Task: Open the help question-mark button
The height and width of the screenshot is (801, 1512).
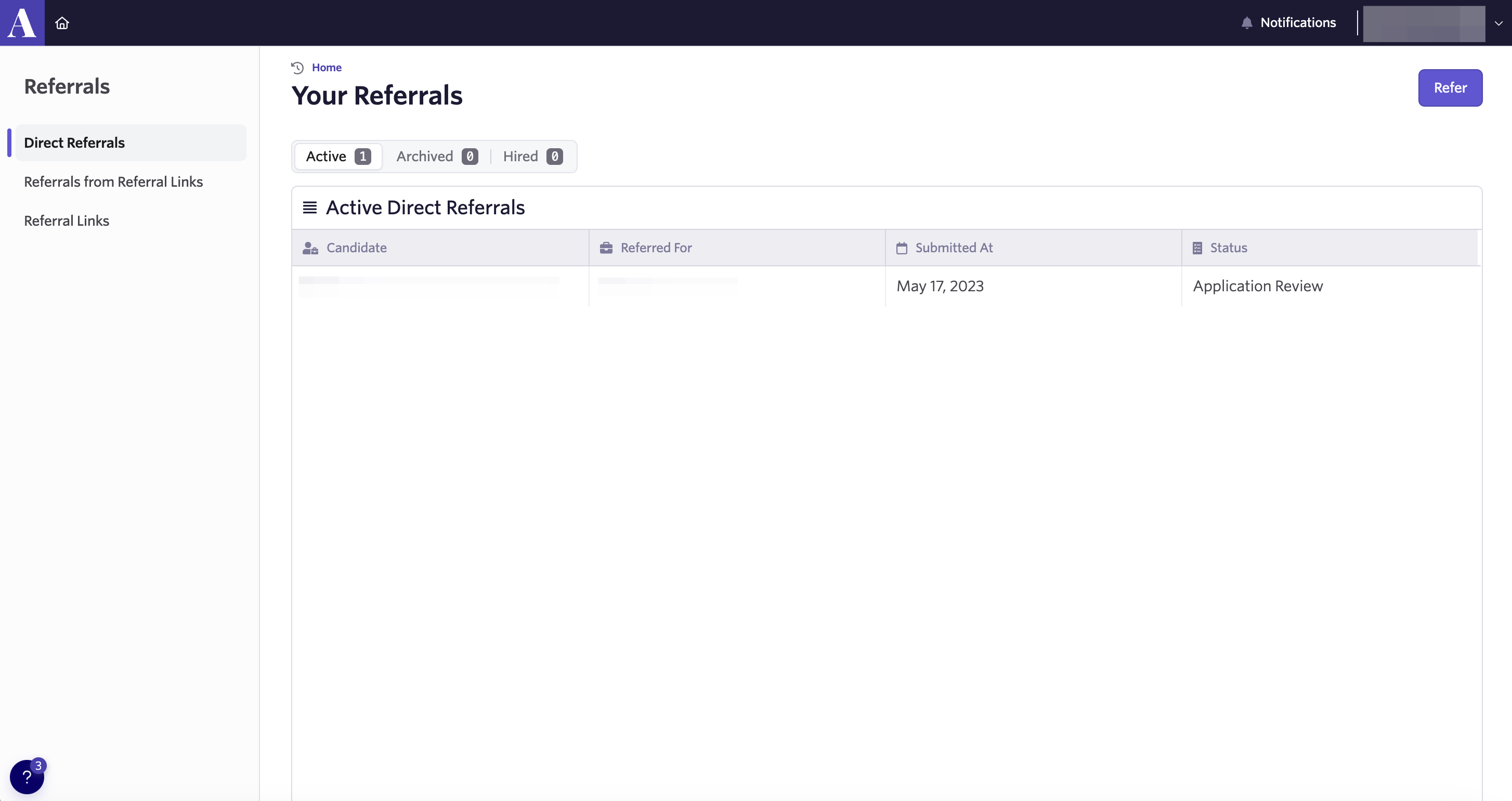Action: pyautogui.click(x=27, y=777)
